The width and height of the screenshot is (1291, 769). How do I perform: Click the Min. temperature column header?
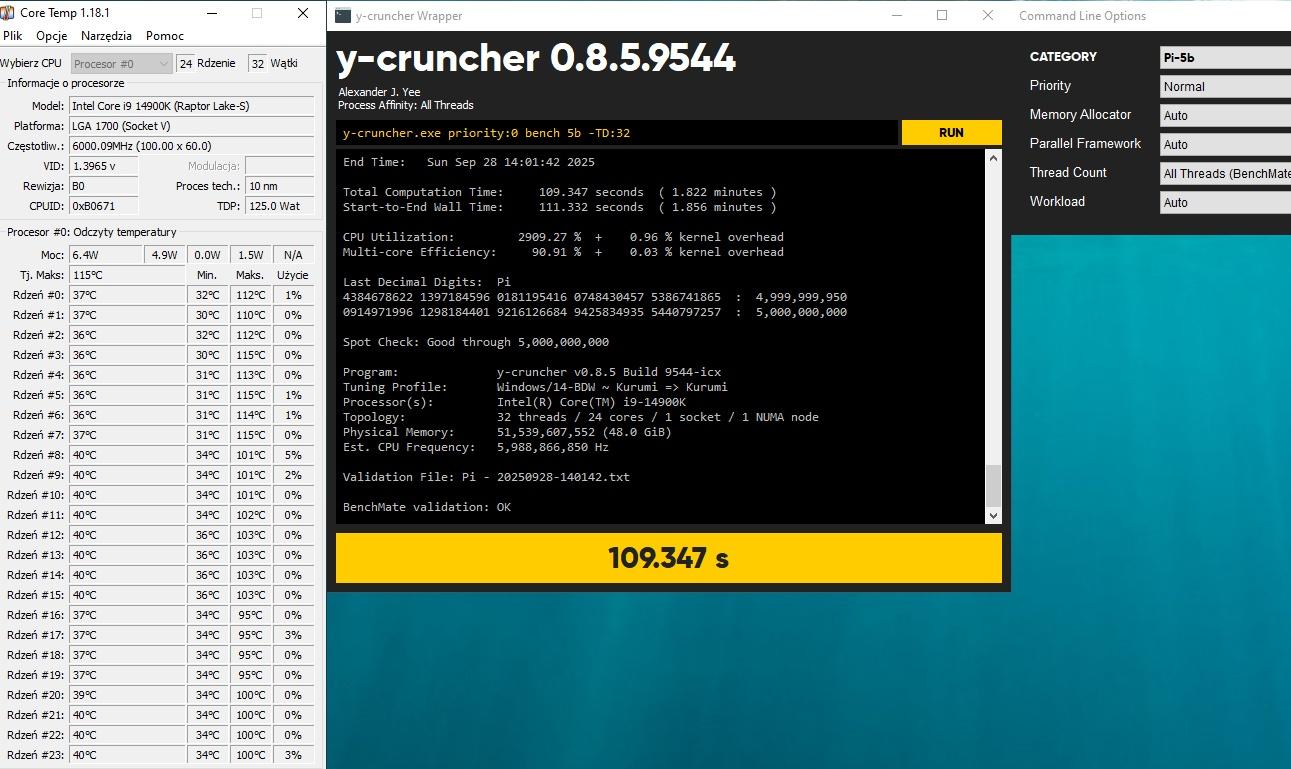pos(207,275)
